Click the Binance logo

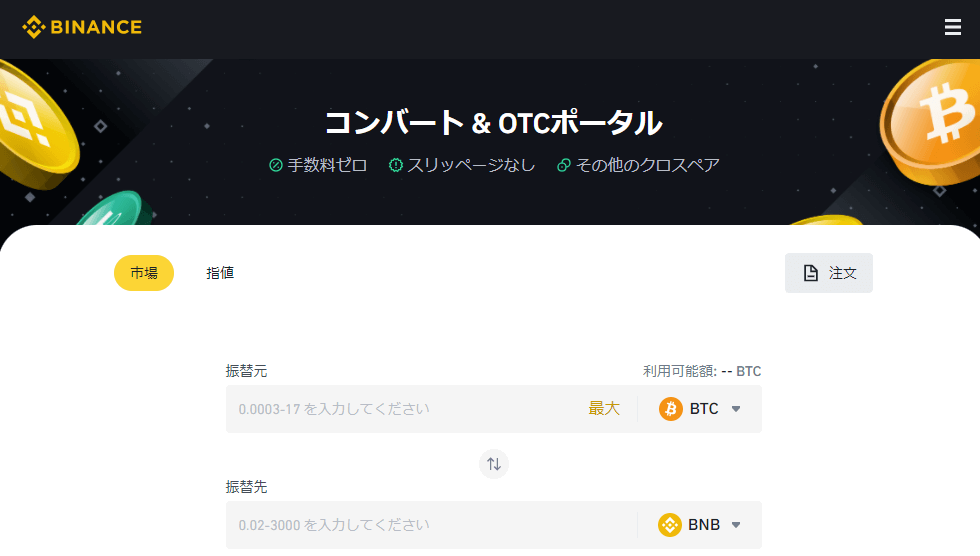click(82, 27)
